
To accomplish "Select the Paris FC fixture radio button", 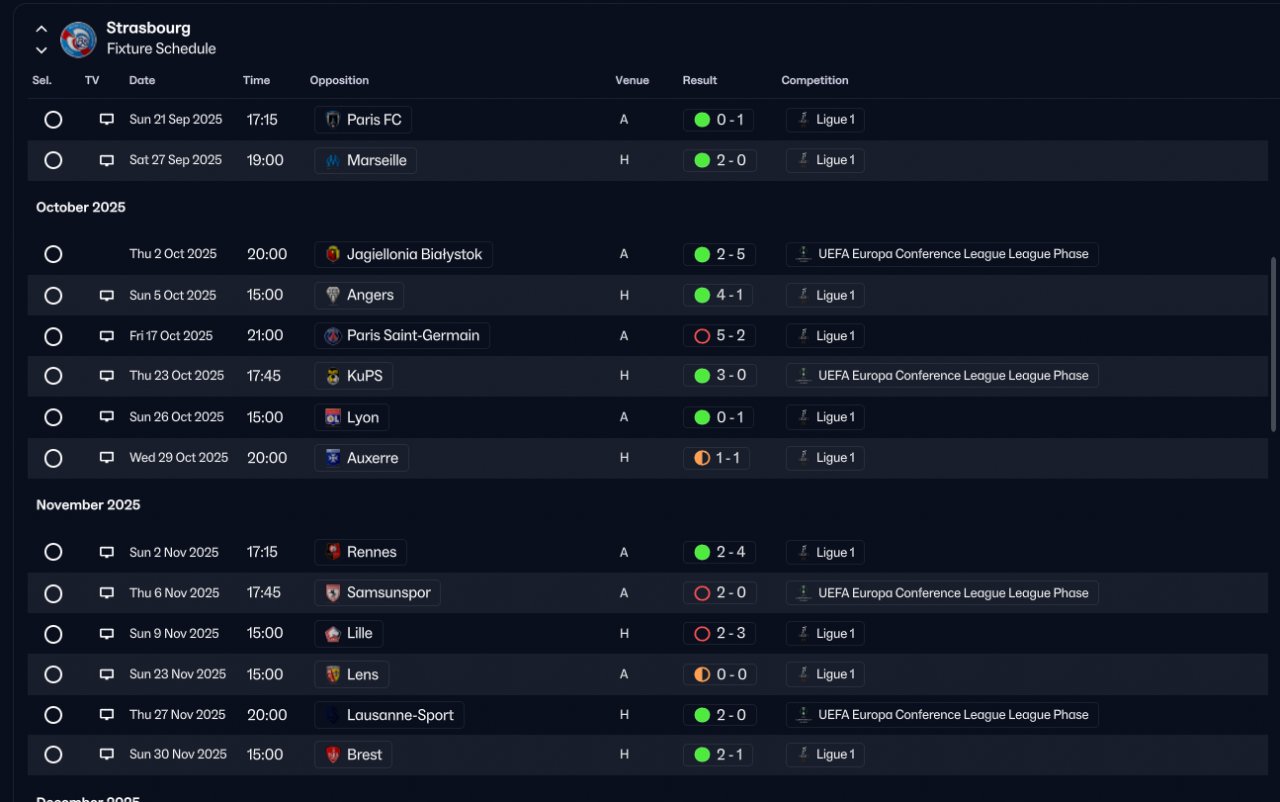I will click(x=53, y=120).
